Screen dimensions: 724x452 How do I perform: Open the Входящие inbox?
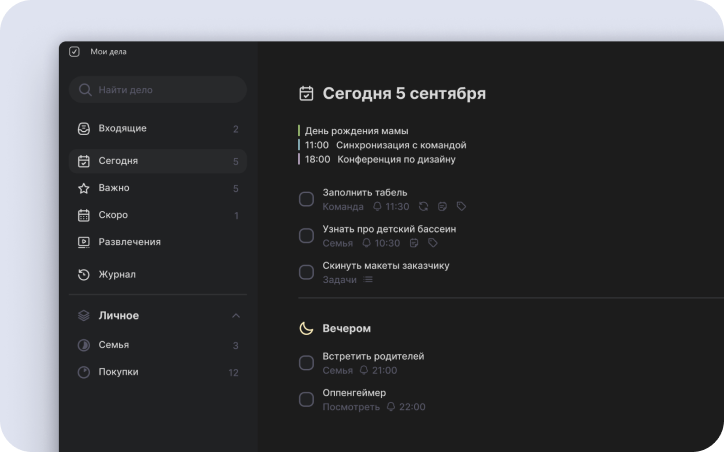[122, 129]
